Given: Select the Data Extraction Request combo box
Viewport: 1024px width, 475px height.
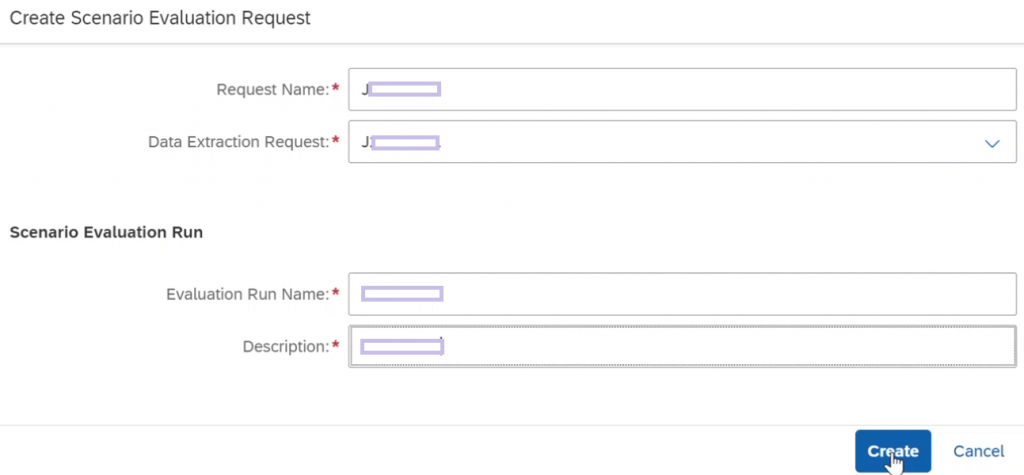Looking at the screenshot, I should point(682,142).
